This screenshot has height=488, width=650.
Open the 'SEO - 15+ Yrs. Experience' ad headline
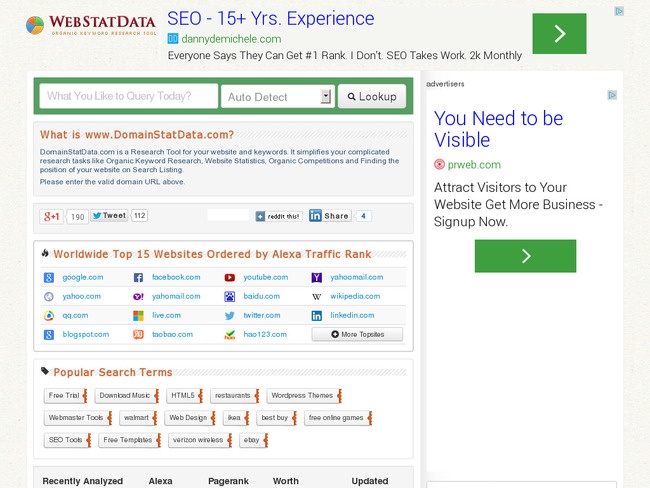(271, 19)
